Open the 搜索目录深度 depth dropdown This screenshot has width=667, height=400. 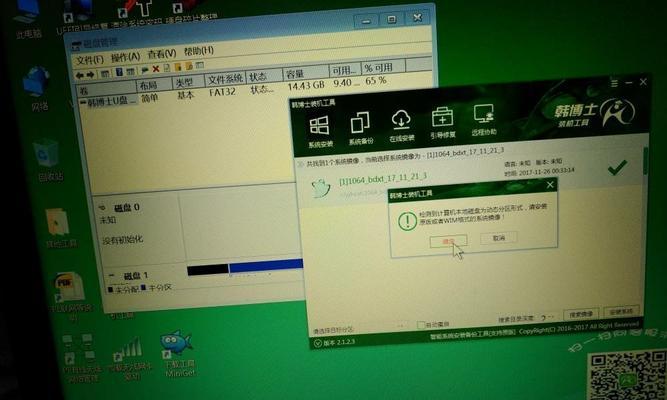[x=547, y=317]
